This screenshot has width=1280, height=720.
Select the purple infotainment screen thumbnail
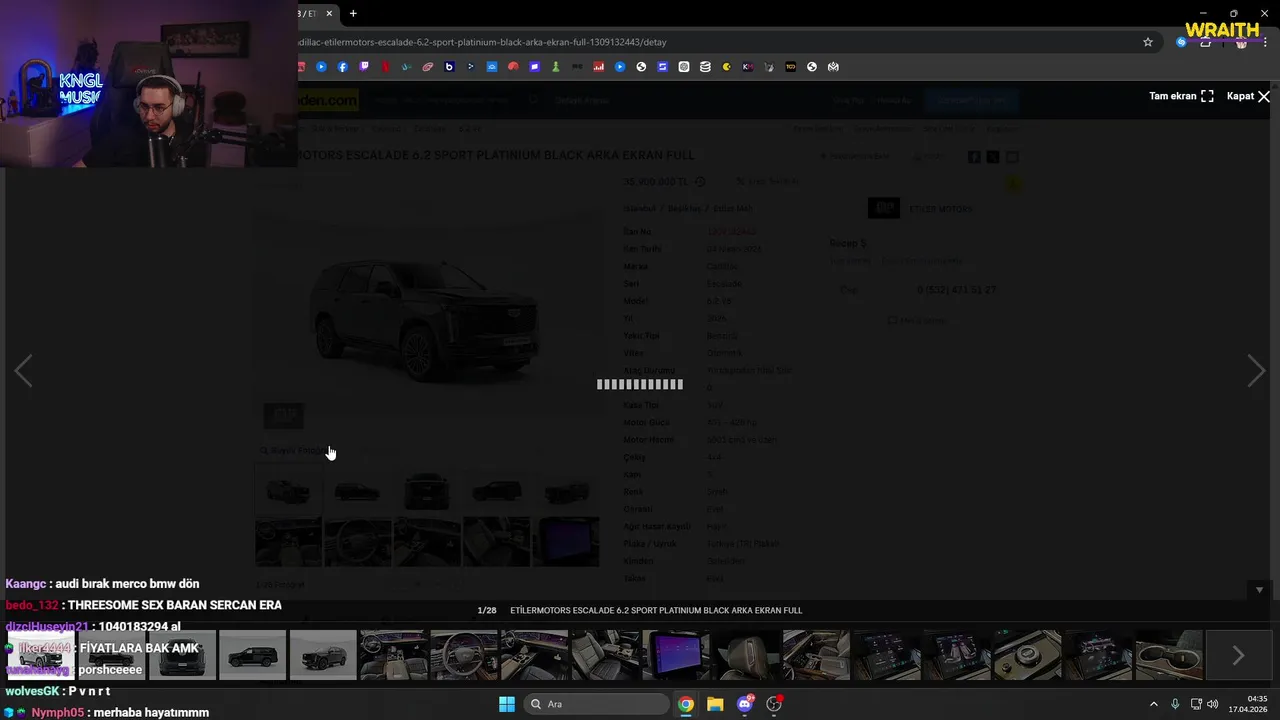676,655
